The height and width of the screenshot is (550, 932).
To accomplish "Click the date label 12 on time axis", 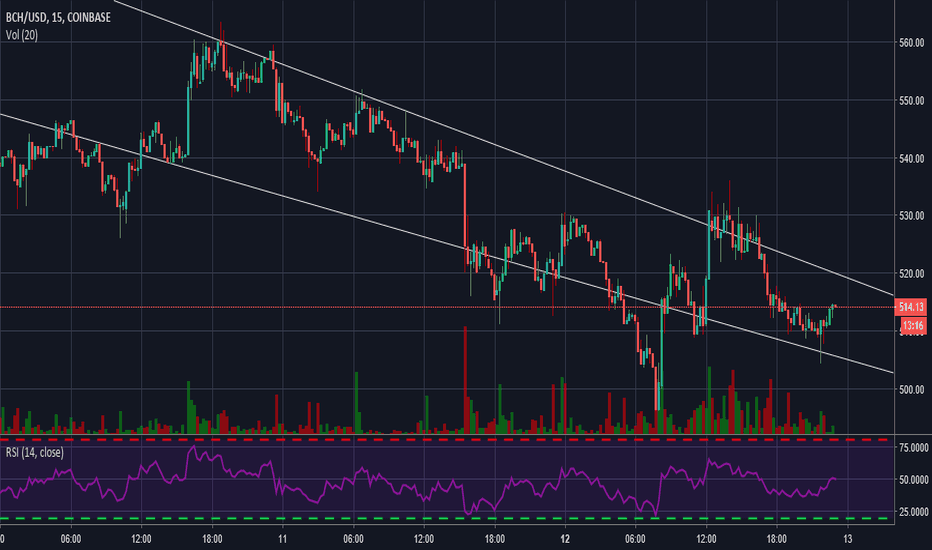I will [565, 539].
